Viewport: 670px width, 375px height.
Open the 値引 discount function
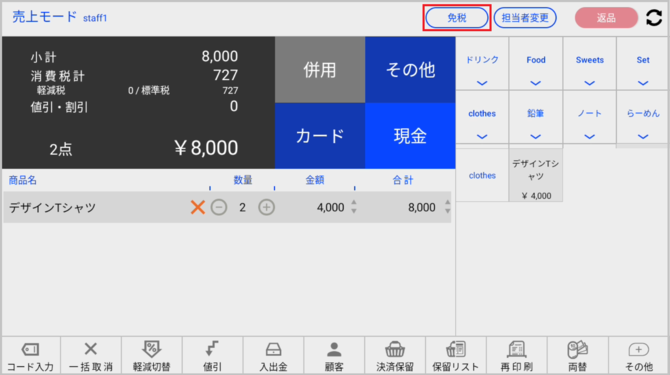pyautogui.click(x=212, y=356)
